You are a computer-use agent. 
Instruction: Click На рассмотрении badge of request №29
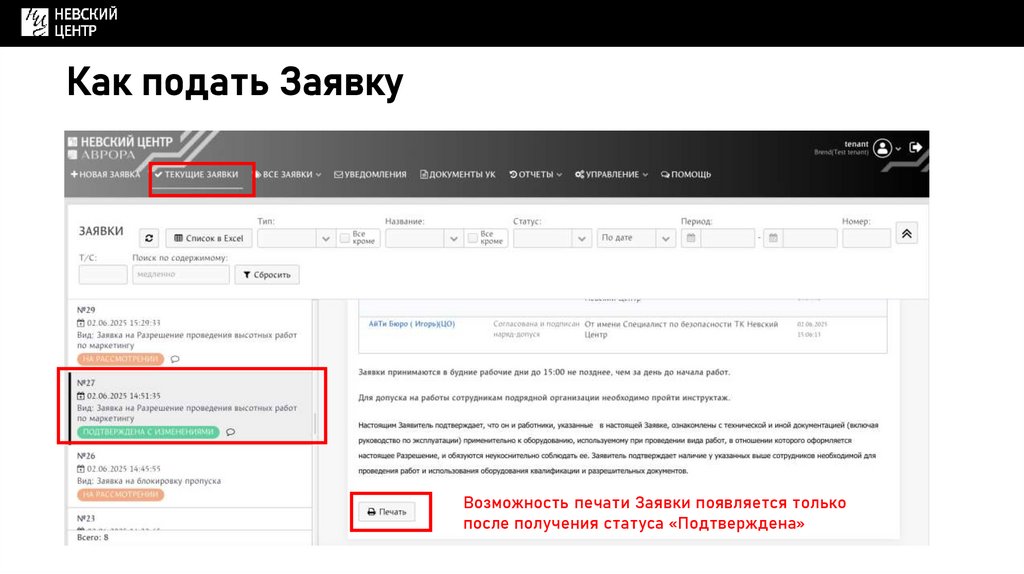coord(120,359)
